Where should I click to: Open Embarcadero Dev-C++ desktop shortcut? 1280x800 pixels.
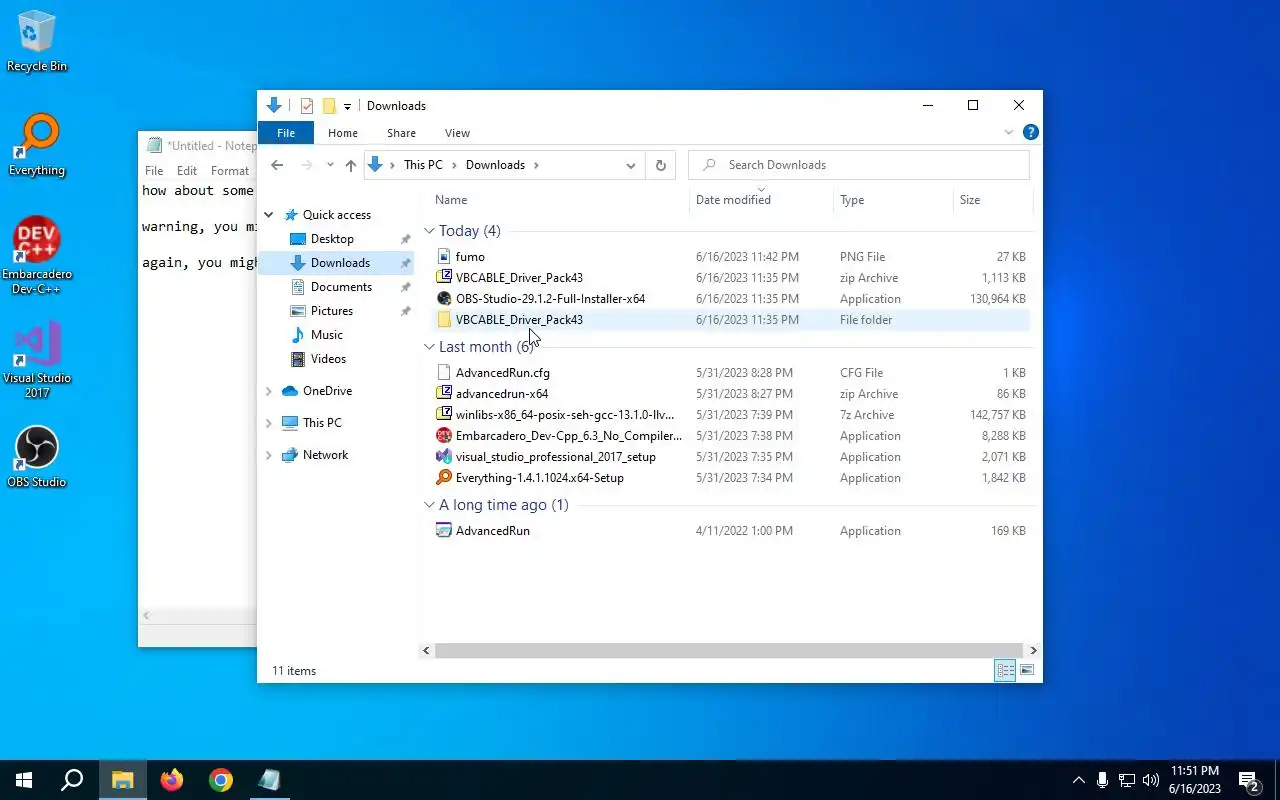[37, 255]
